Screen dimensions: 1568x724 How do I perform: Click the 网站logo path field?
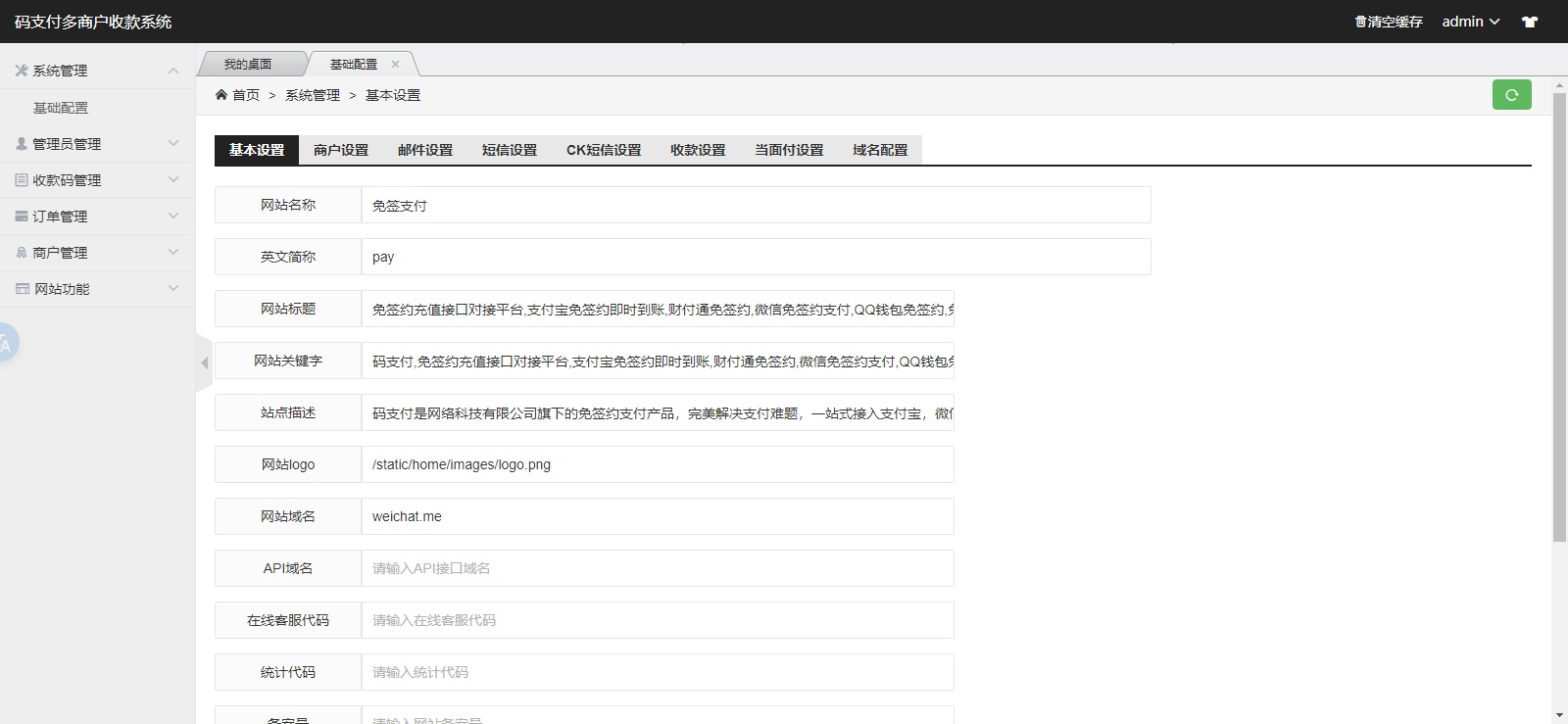click(658, 464)
